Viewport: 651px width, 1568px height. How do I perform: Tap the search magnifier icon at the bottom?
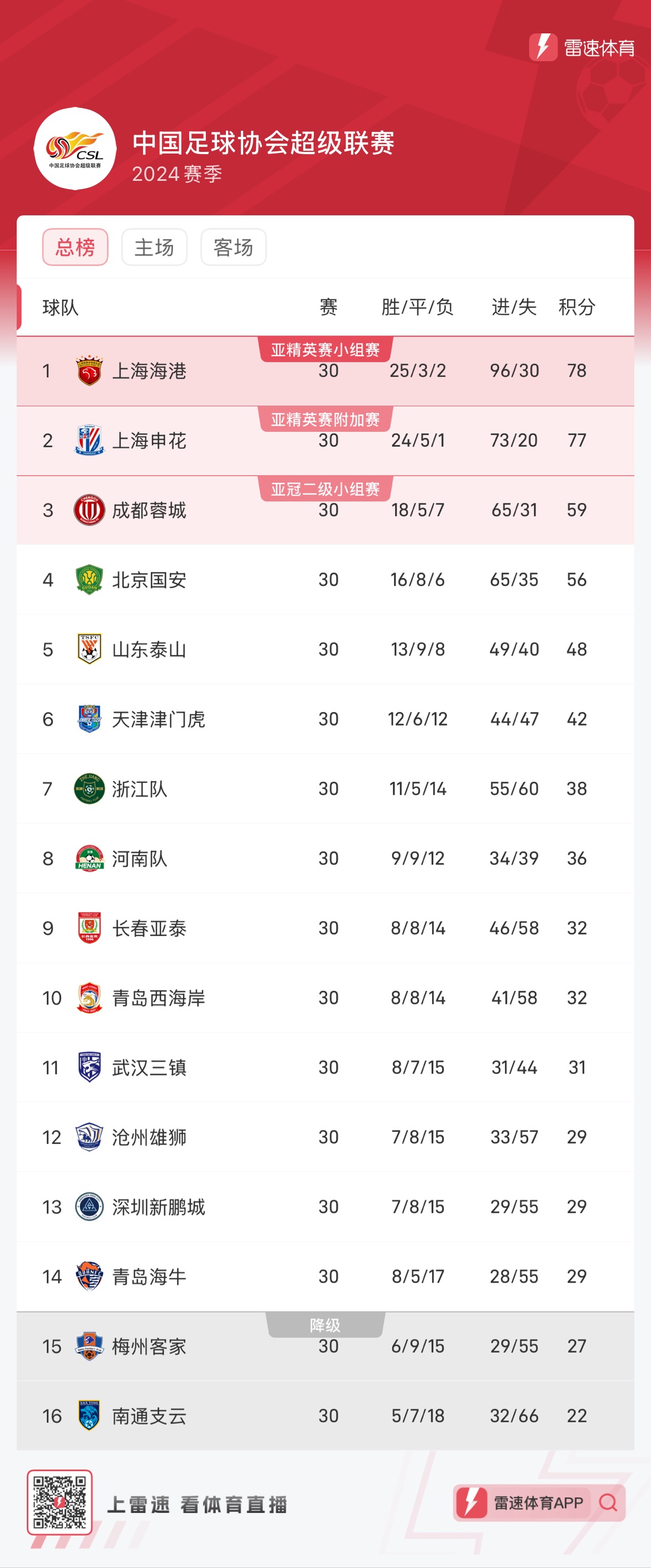(608, 1502)
